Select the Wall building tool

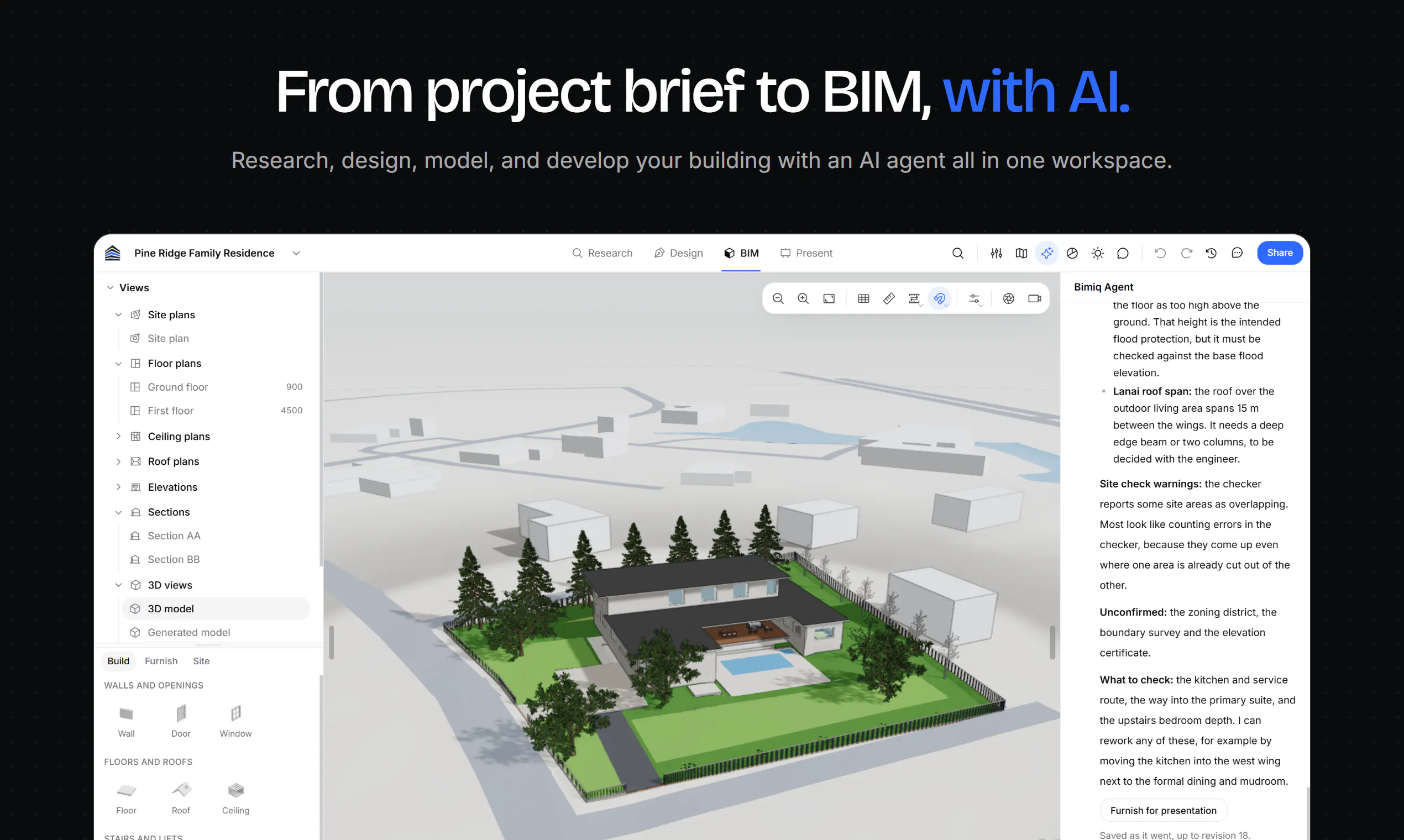coord(125,720)
